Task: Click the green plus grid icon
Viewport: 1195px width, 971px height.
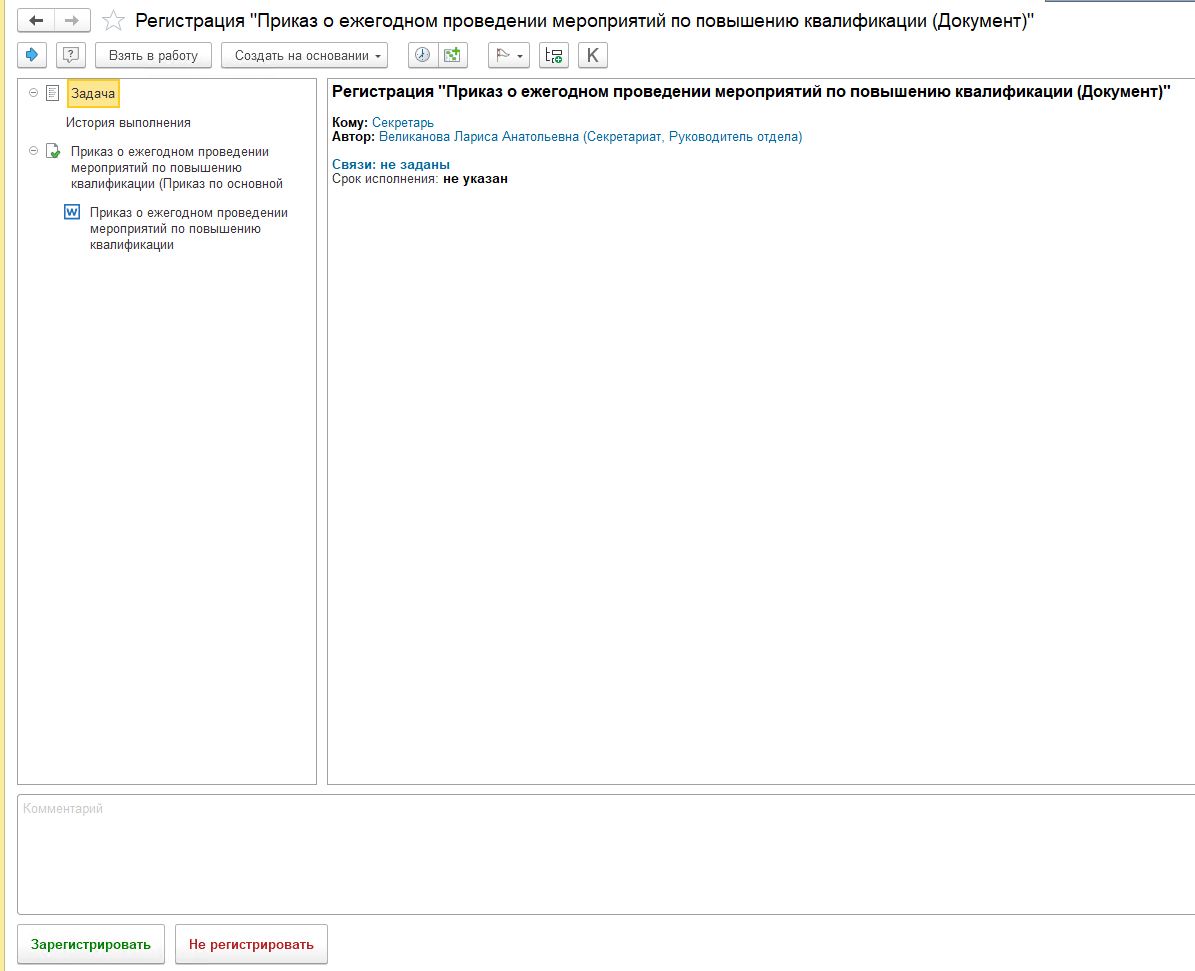Action: [x=453, y=55]
